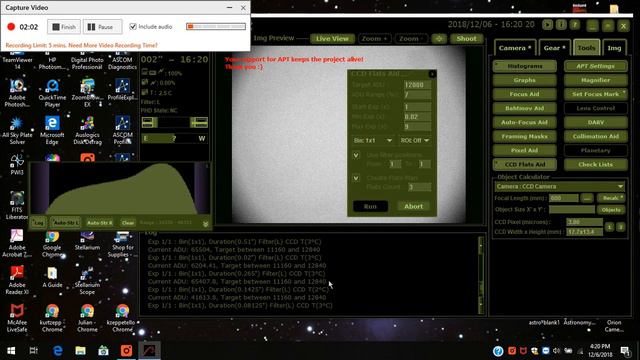Click Finish recording button
Image resolution: width=640 pixels, height=360 pixels.
pos(64,27)
